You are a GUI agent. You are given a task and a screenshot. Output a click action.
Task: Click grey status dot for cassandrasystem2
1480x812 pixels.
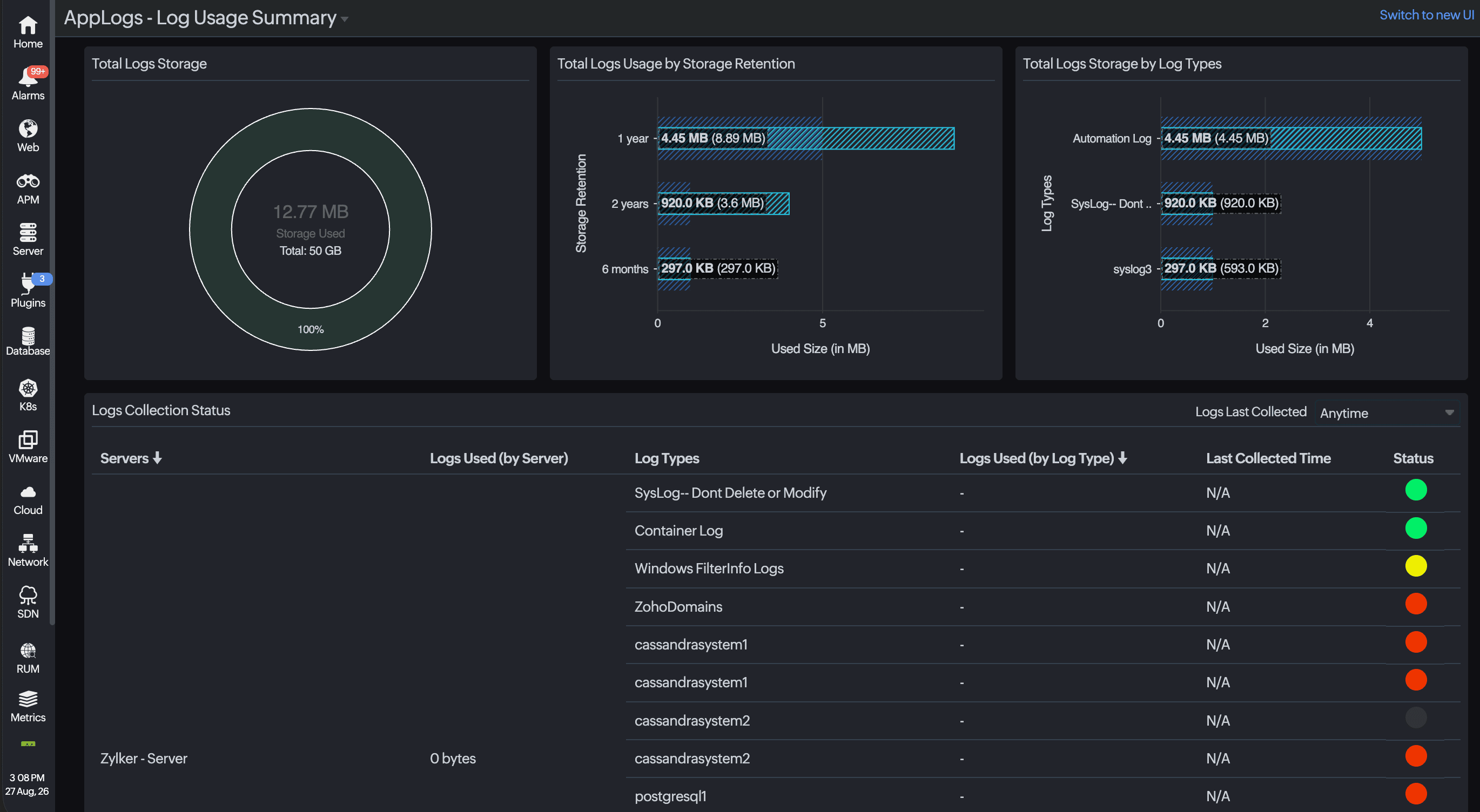click(1416, 717)
